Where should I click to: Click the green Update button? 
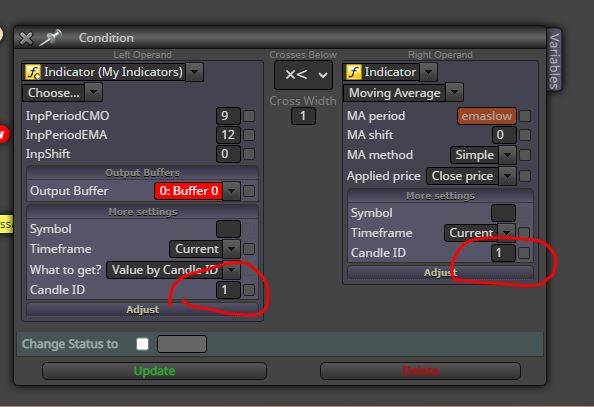[155, 371]
